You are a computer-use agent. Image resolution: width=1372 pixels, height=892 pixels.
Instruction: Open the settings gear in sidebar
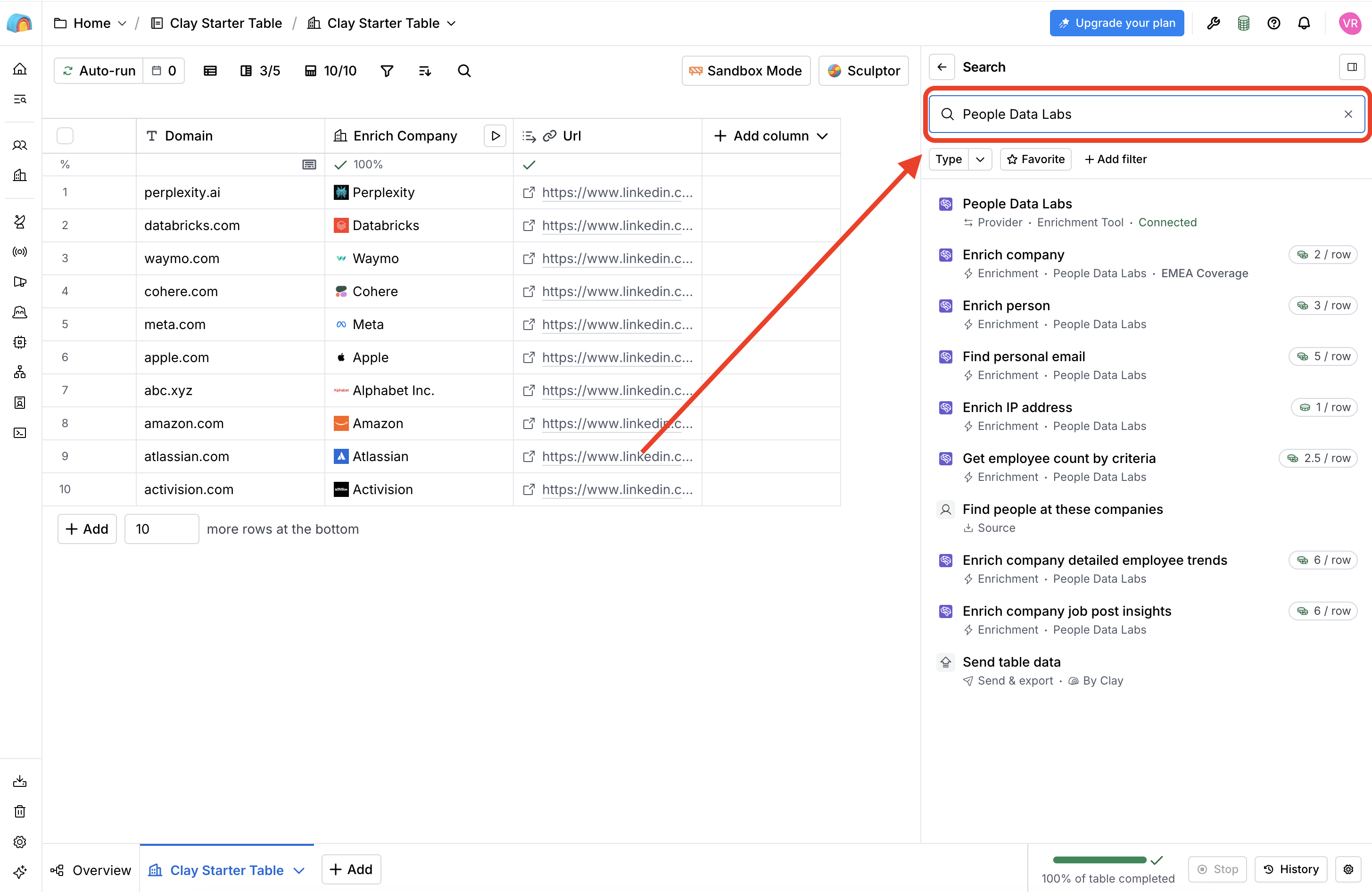[x=20, y=841]
